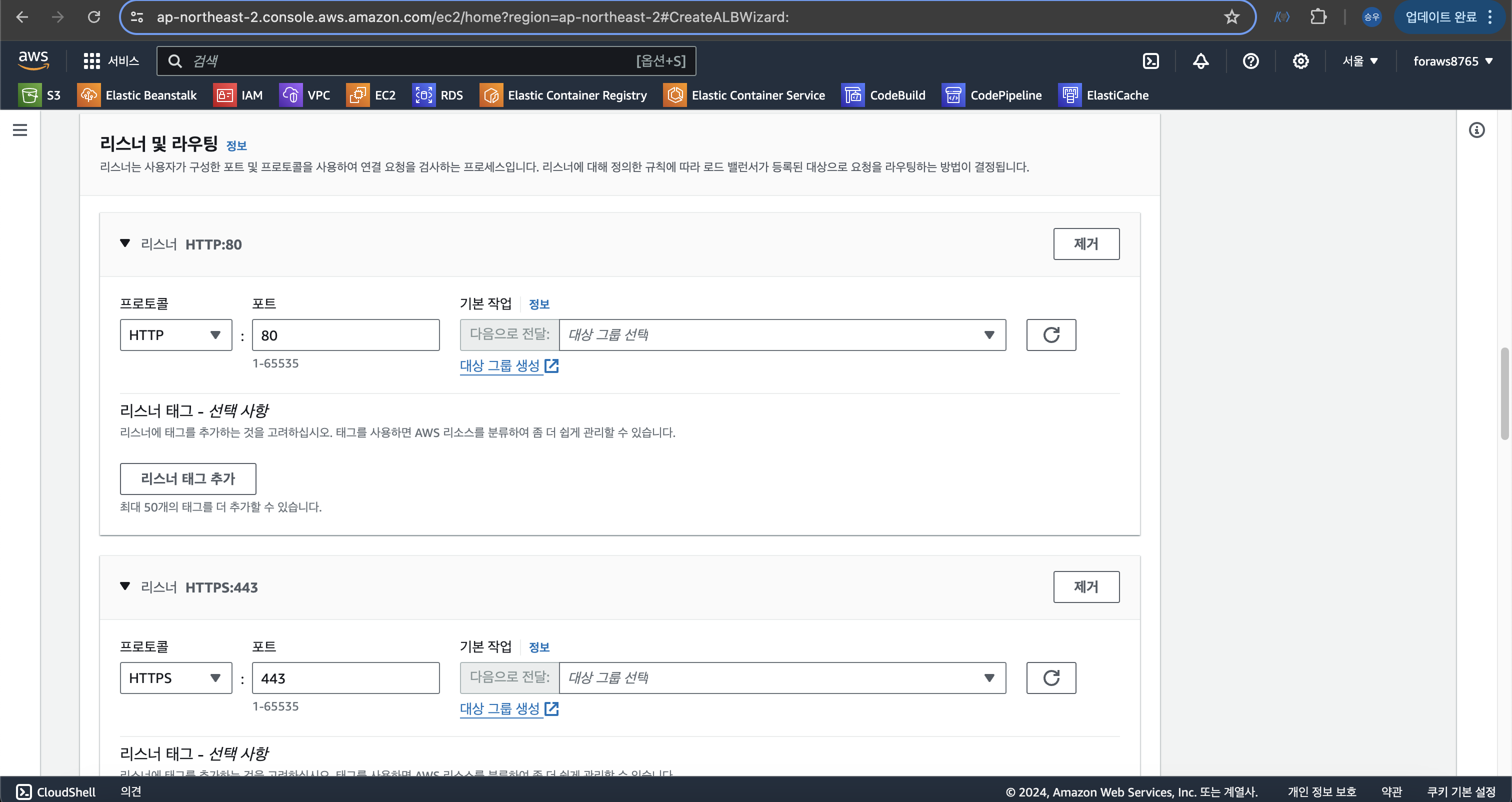1512x802 pixels.
Task: Open the HTTP protocol dropdown
Action: pos(175,335)
